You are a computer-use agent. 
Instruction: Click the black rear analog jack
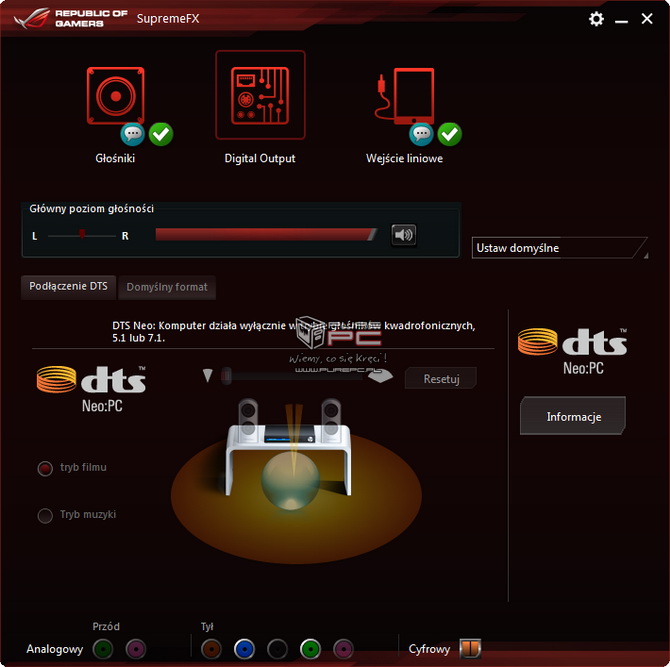(277, 649)
